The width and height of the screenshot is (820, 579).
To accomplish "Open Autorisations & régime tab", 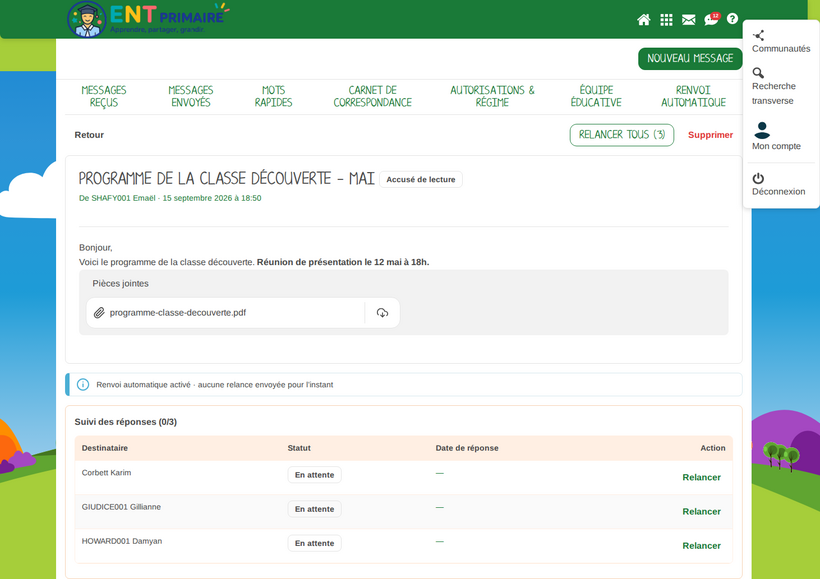I will [x=492, y=96].
